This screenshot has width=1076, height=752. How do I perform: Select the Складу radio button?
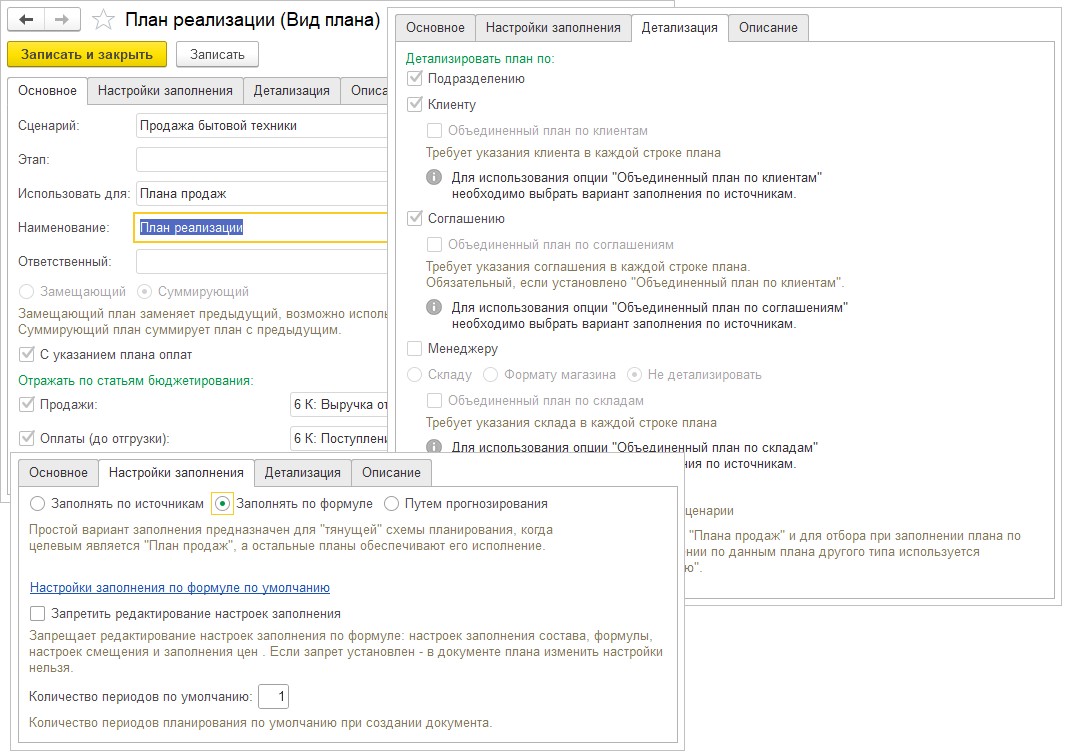(414, 375)
